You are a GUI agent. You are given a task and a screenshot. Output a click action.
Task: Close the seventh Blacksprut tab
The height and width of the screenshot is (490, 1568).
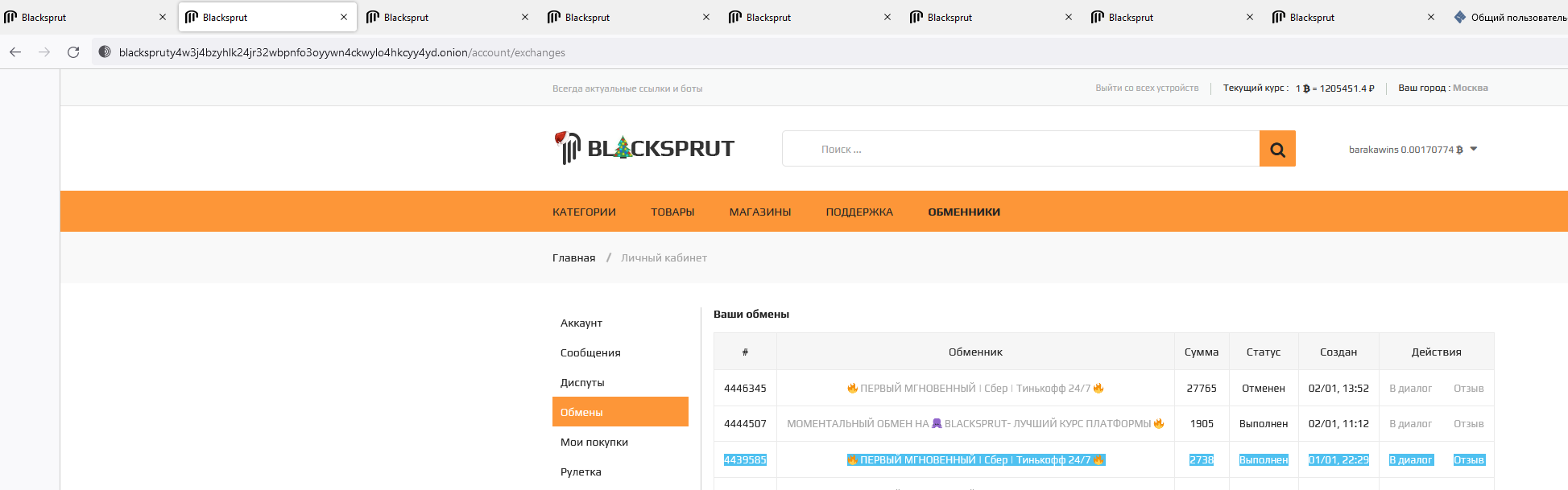1250,17
